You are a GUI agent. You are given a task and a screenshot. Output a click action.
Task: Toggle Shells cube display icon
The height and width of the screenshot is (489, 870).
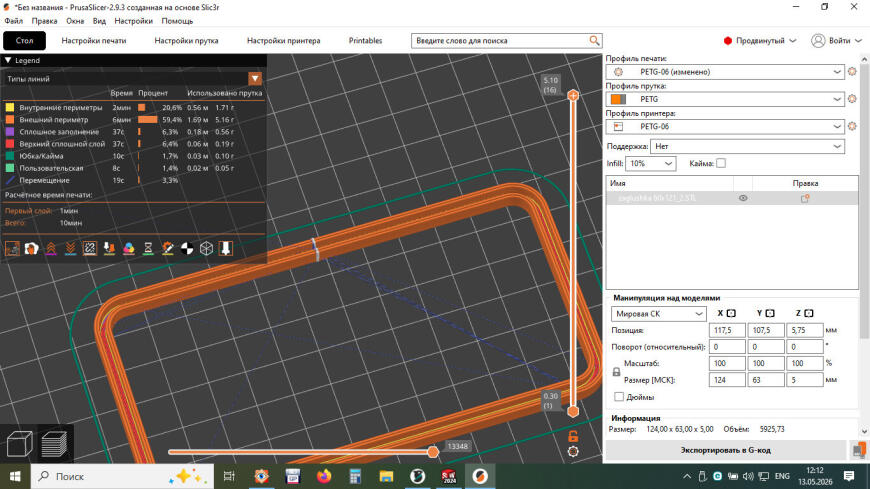point(206,249)
